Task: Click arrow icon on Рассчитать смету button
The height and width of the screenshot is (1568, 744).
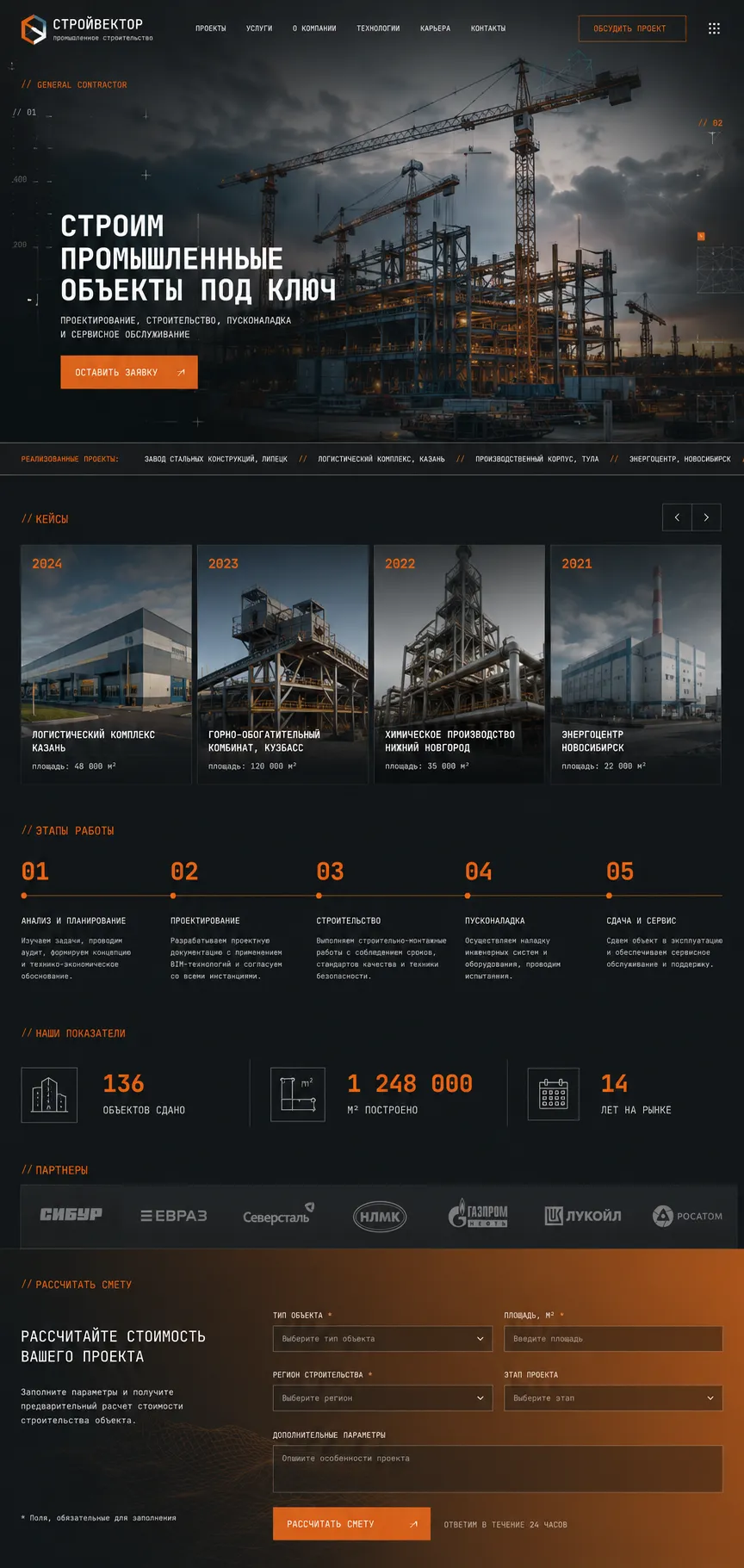Action: pos(413,1524)
